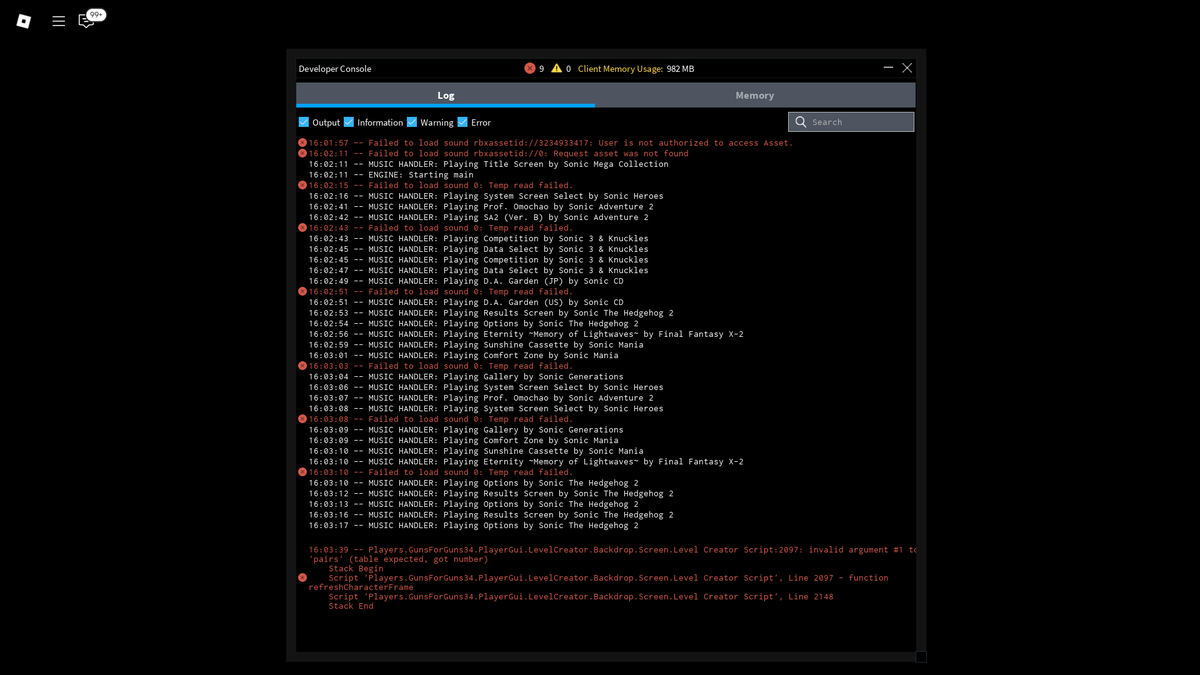Select 16:03:01 'Comfort Zone by Sonic Mania' line
The height and width of the screenshot is (675, 1200).
pos(463,355)
